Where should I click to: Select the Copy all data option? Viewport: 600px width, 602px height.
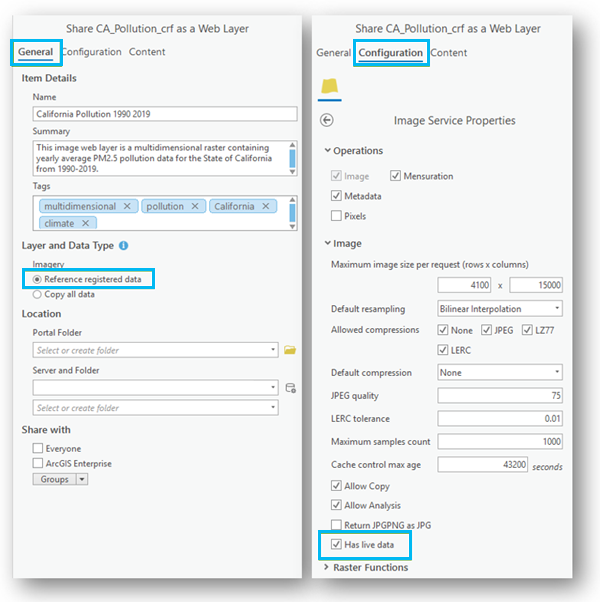tap(38, 295)
